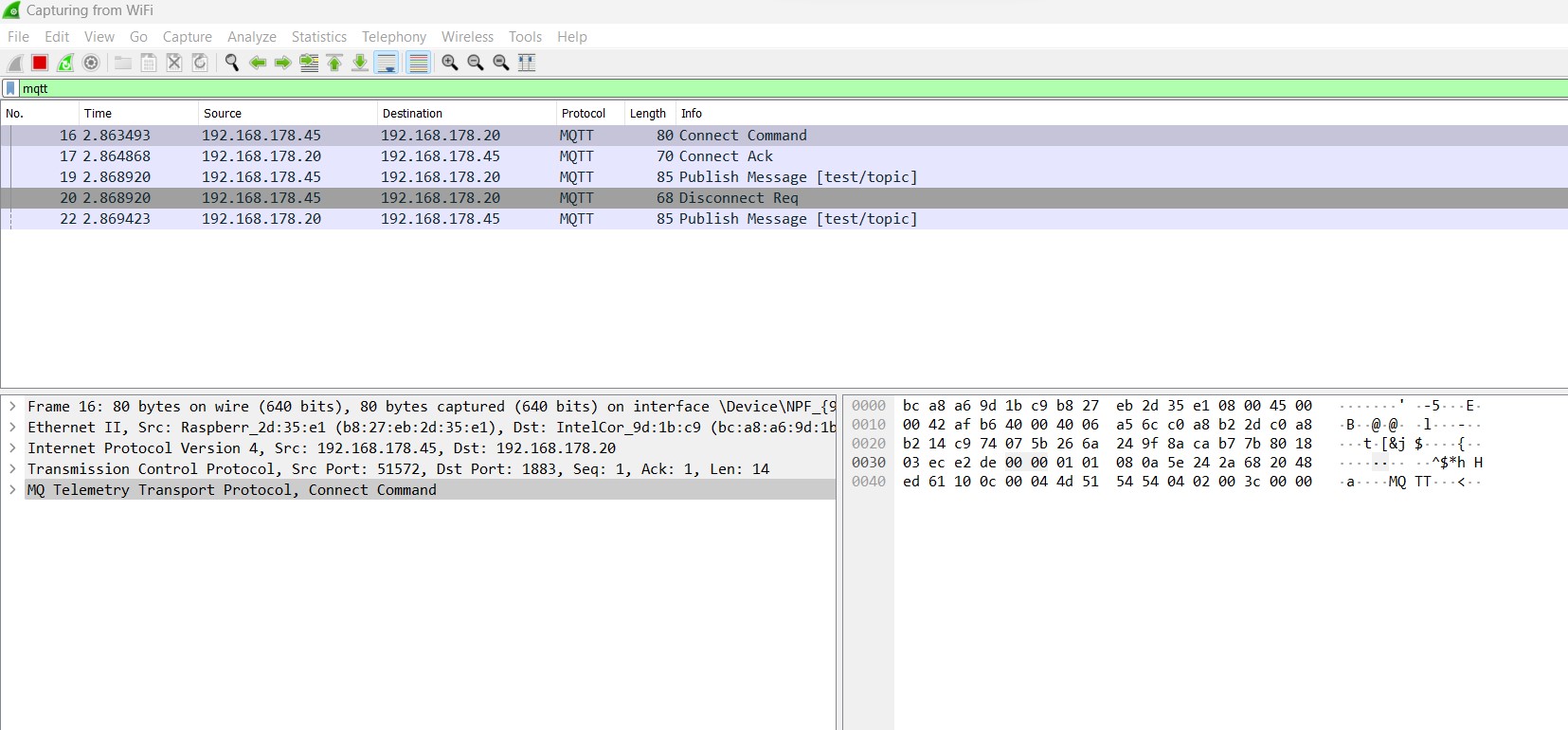Open the Statistics menu
Viewport: 1568px width, 730px height.
(x=319, y=37)
